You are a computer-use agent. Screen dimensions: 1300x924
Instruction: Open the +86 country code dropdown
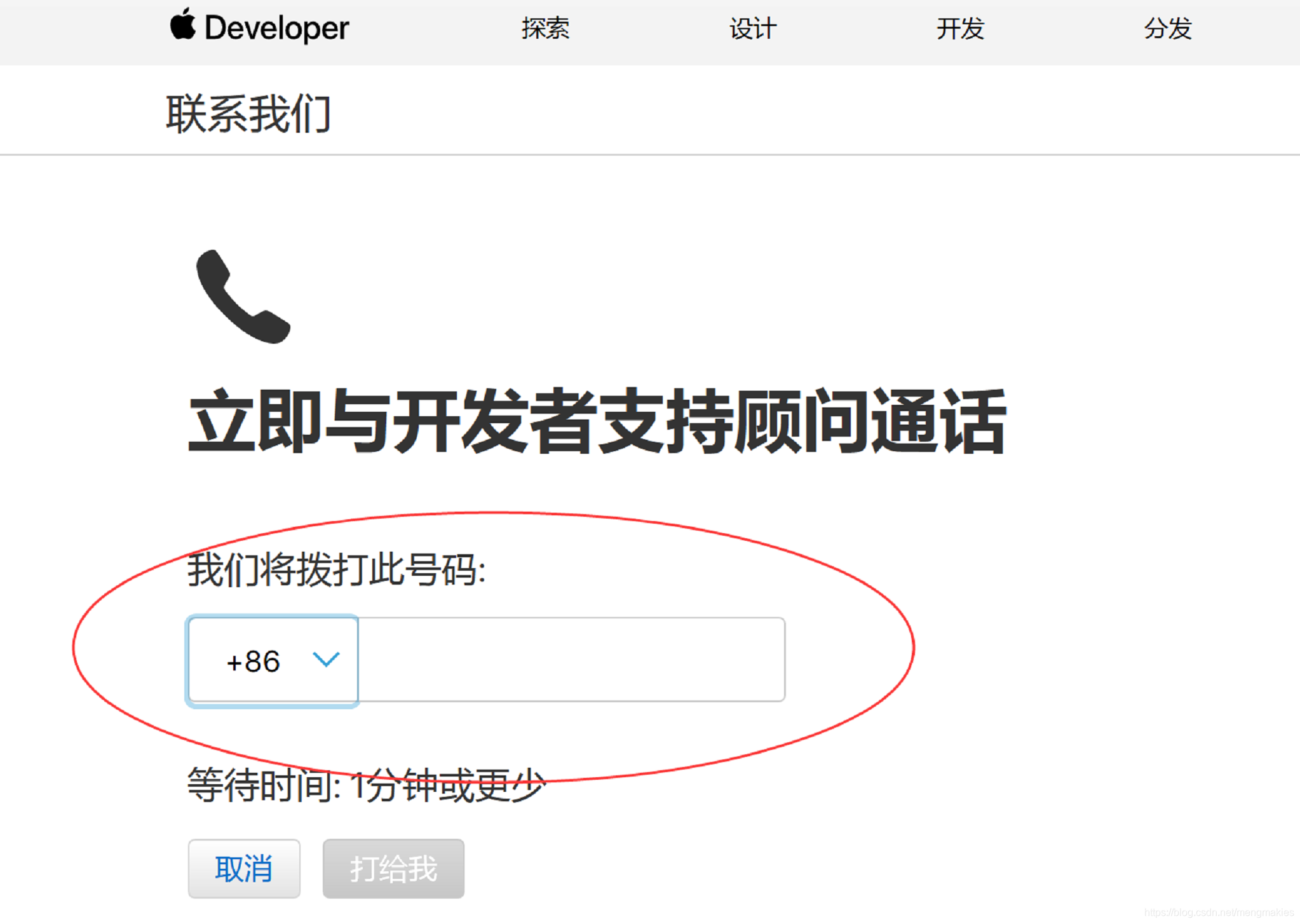[273, 661]
